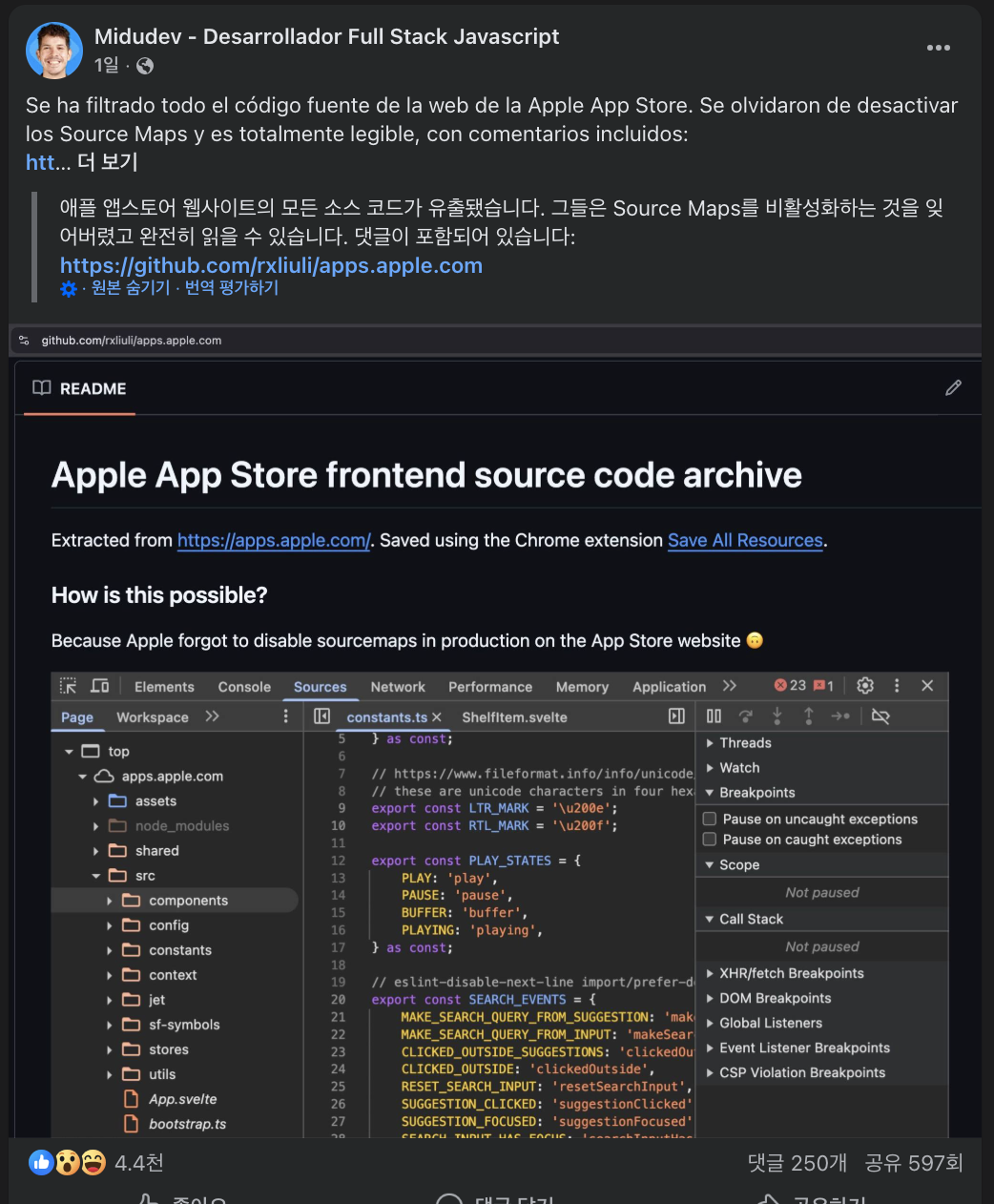Viewport: 994px width, 1204px height.
Task: Open the Save All Resources link
Action: click(x=745, y=541)
